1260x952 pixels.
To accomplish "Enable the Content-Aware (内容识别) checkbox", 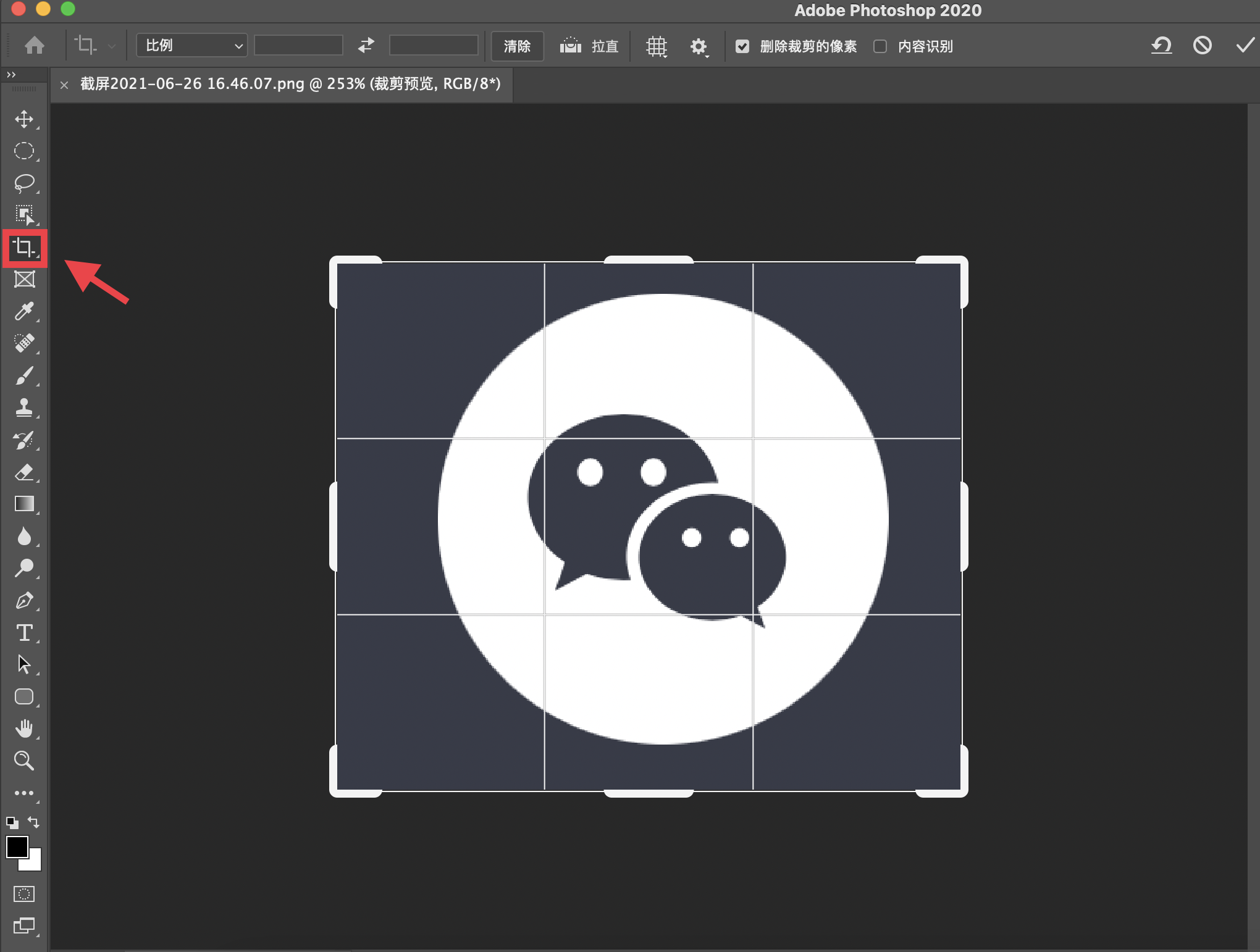I will pos(880,46).
